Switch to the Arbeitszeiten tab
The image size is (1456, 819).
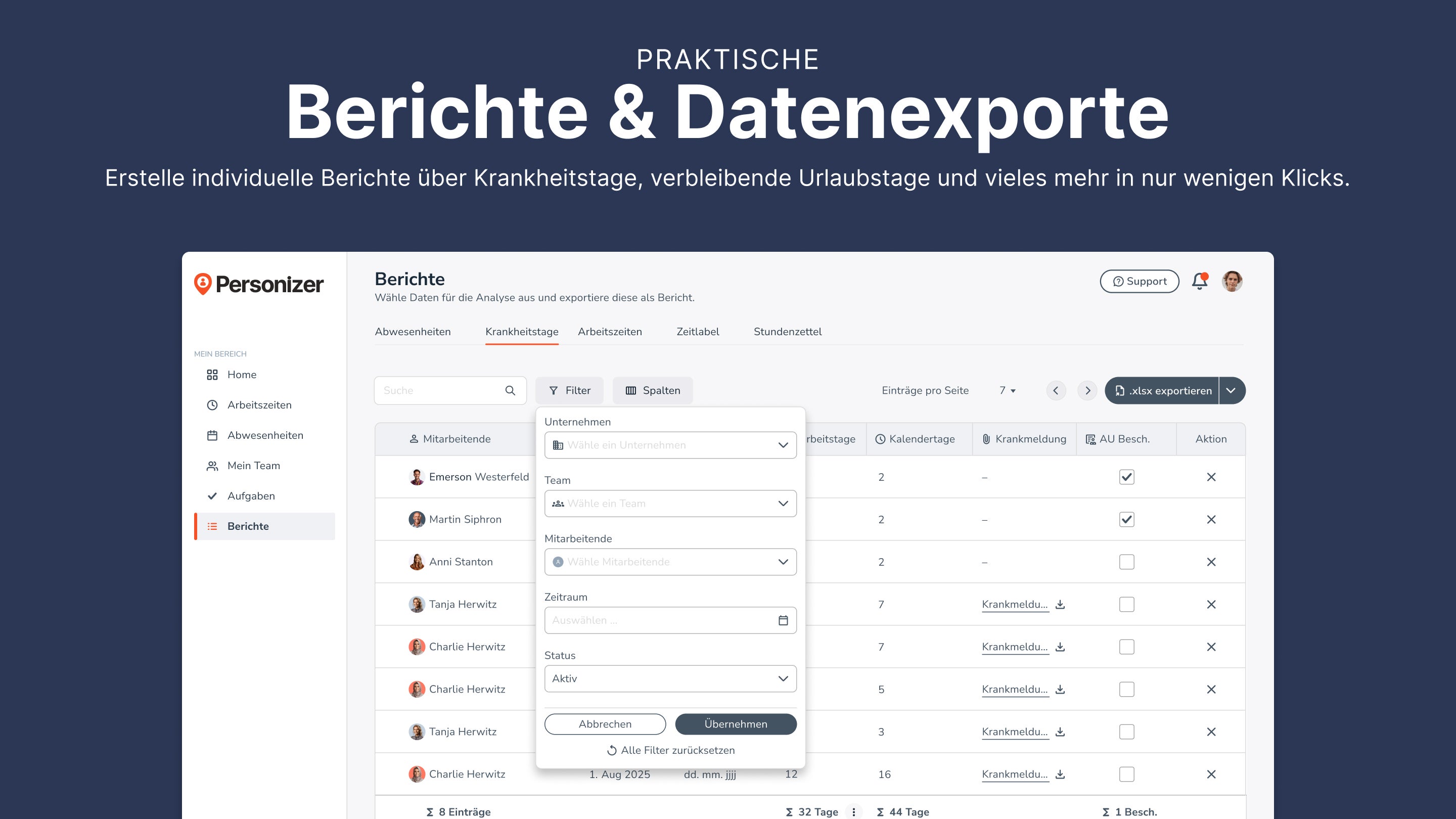[x=609, y=332]
